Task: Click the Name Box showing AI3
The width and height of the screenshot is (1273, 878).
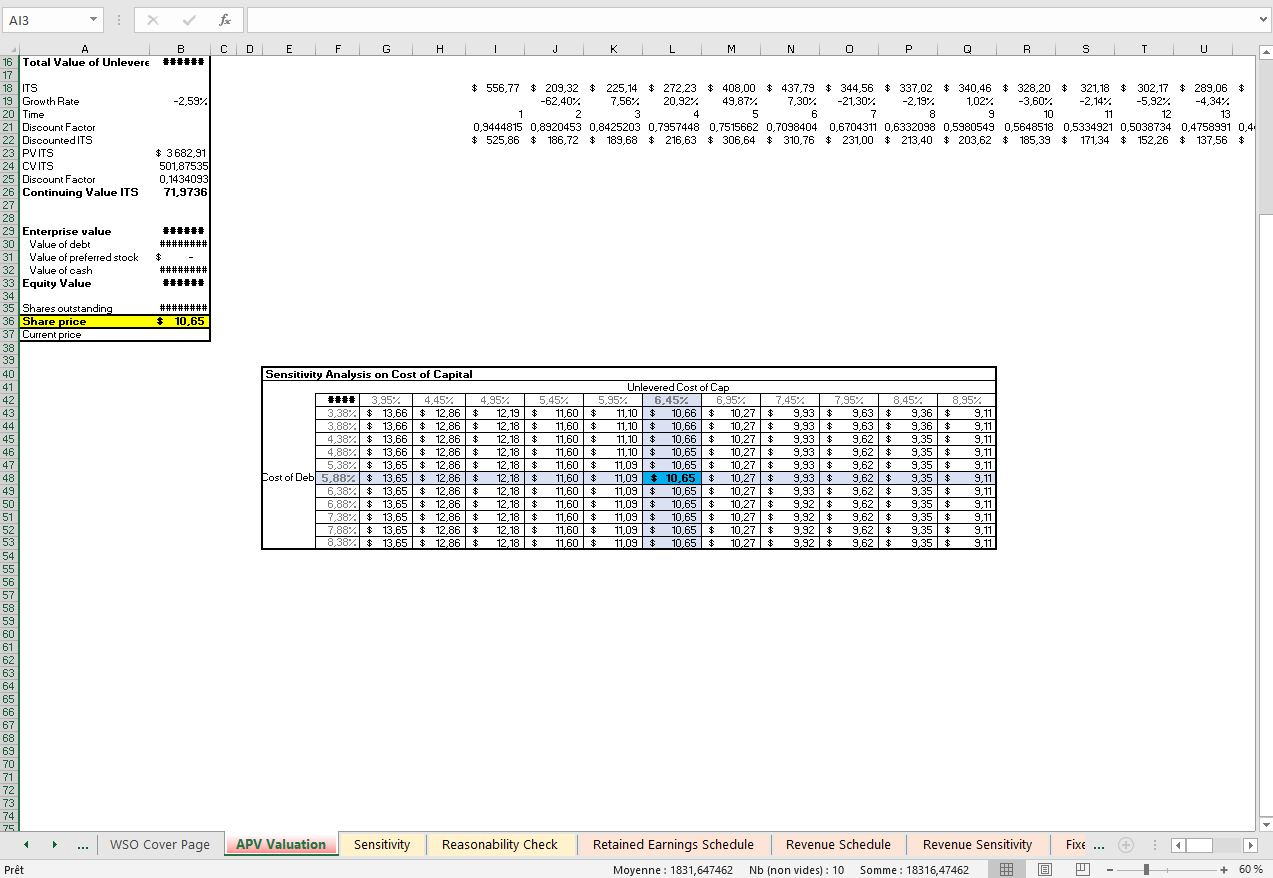Action: [x=44, y=20]
